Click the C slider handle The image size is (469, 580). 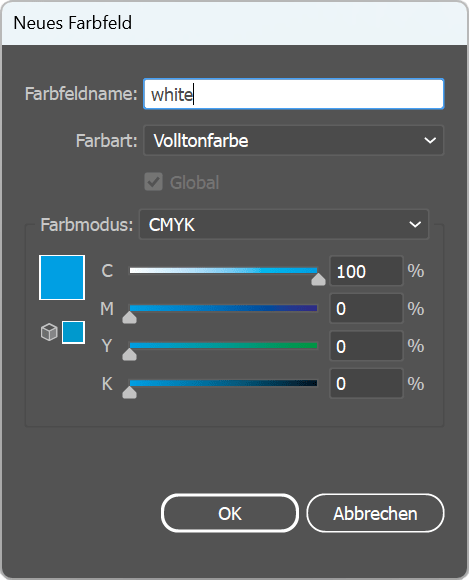click(318, 279)
